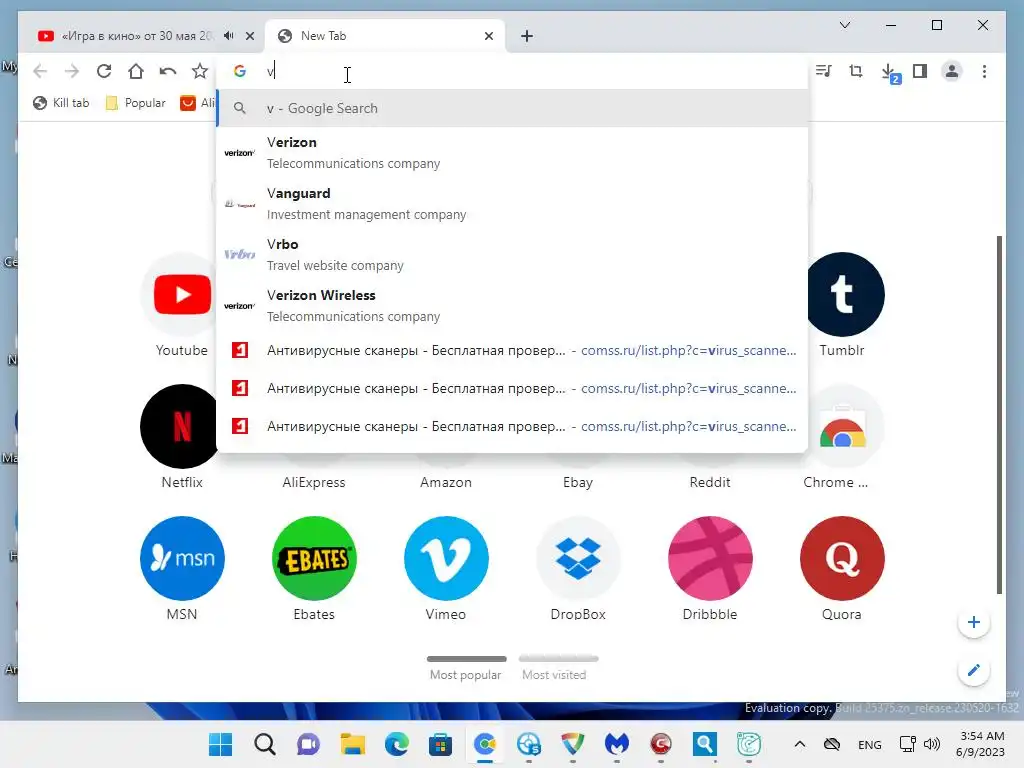Expand the tab search chevron in the title bar
The height and width of the screenshot is (768, 1024).
tap(844, 25)
